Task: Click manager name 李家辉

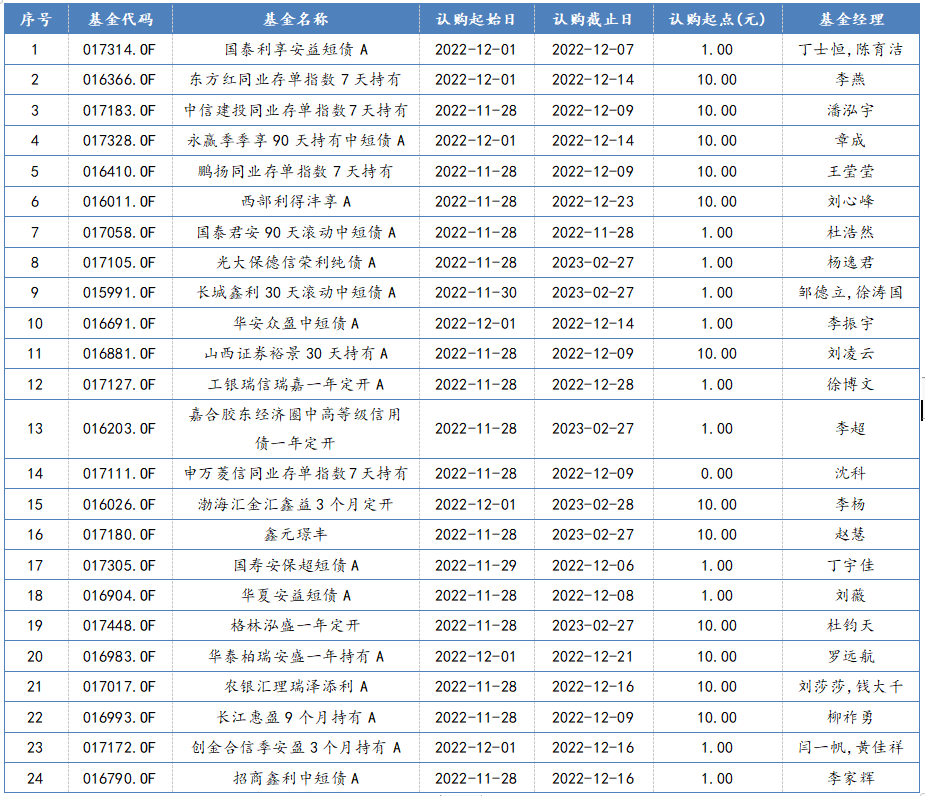Action: pos(851,779)
